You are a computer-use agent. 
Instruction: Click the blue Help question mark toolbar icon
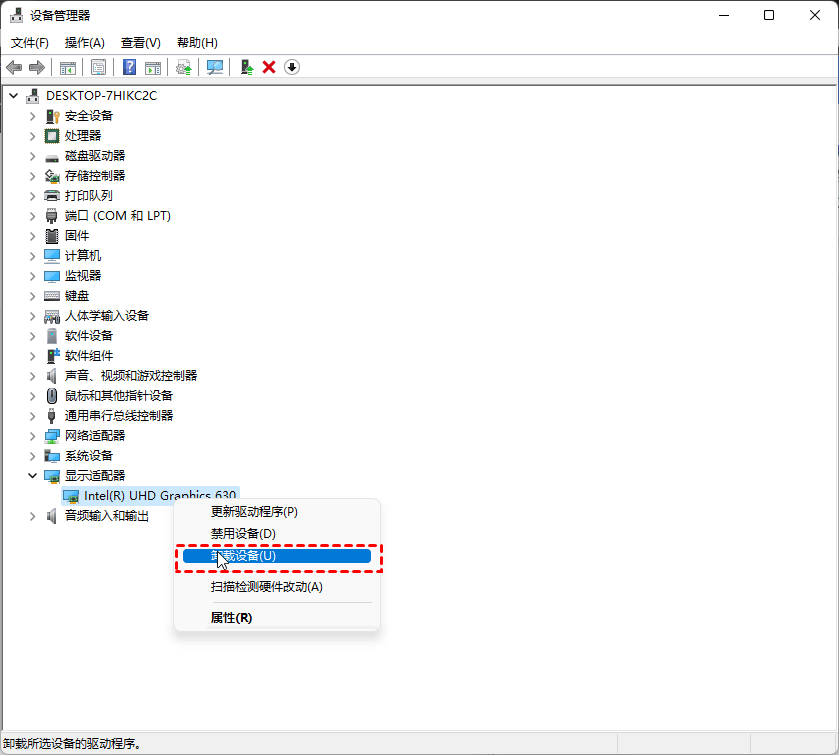(x=129, y=67)
